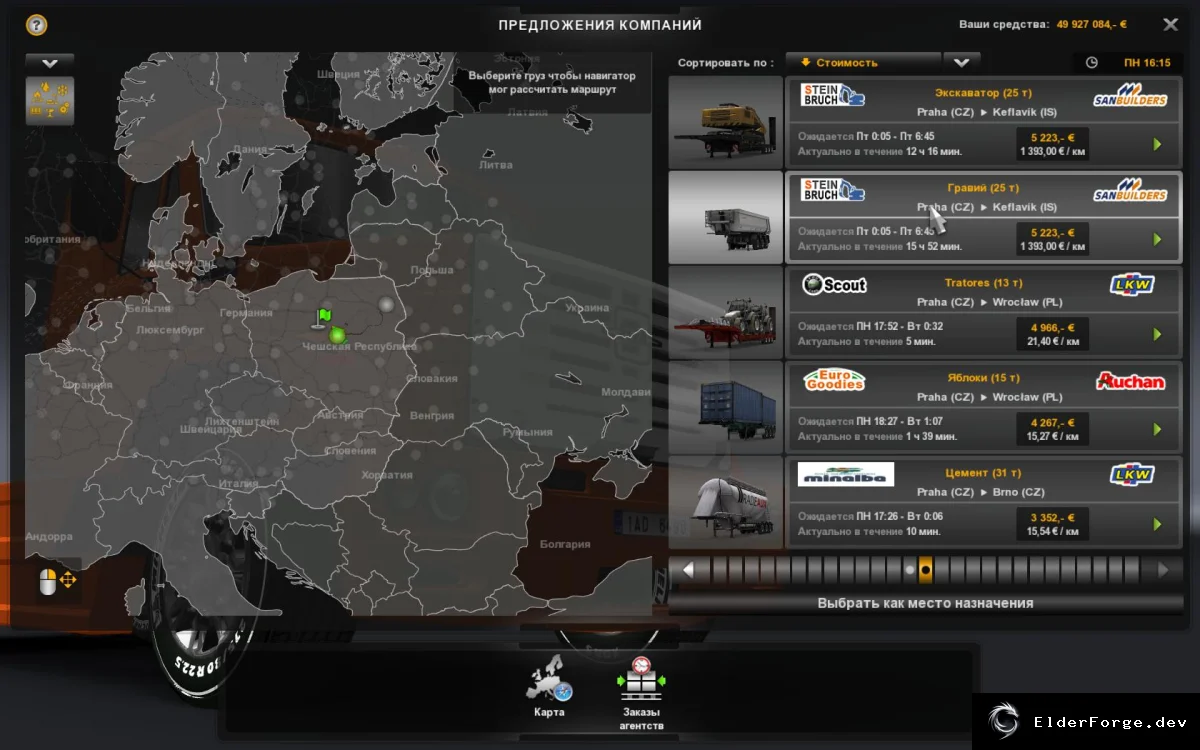Click green arrow on Цемент job
1200x750 pixels.
coord(1157,525)
